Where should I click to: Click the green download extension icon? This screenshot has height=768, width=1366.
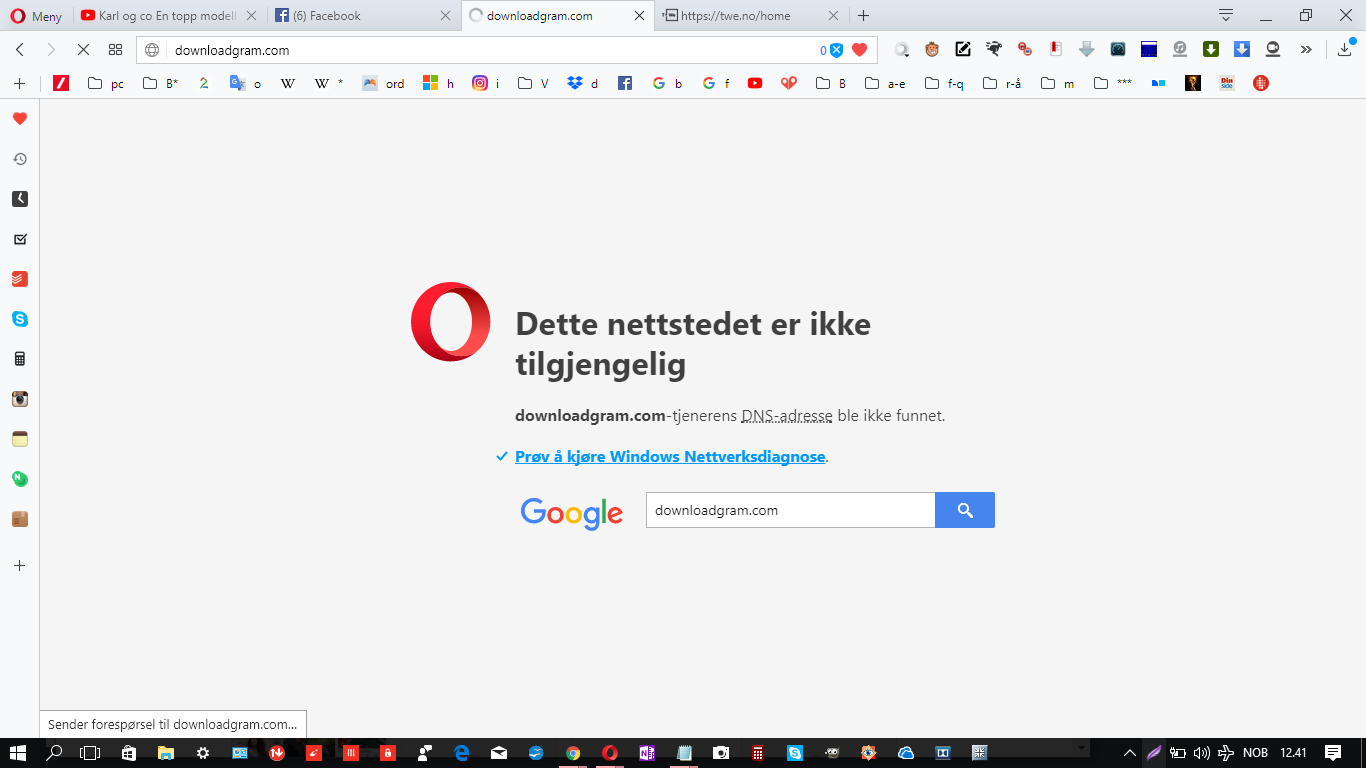[1211, 49]
